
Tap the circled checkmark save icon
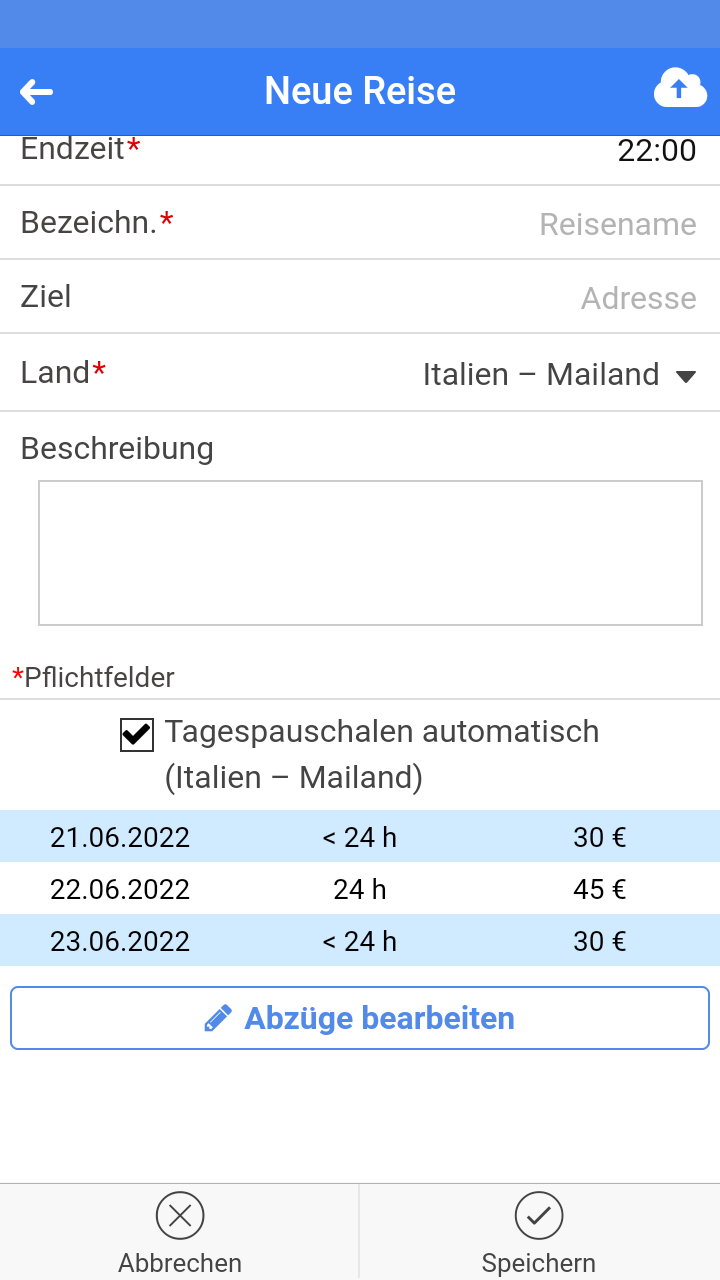coord(539,1215)
